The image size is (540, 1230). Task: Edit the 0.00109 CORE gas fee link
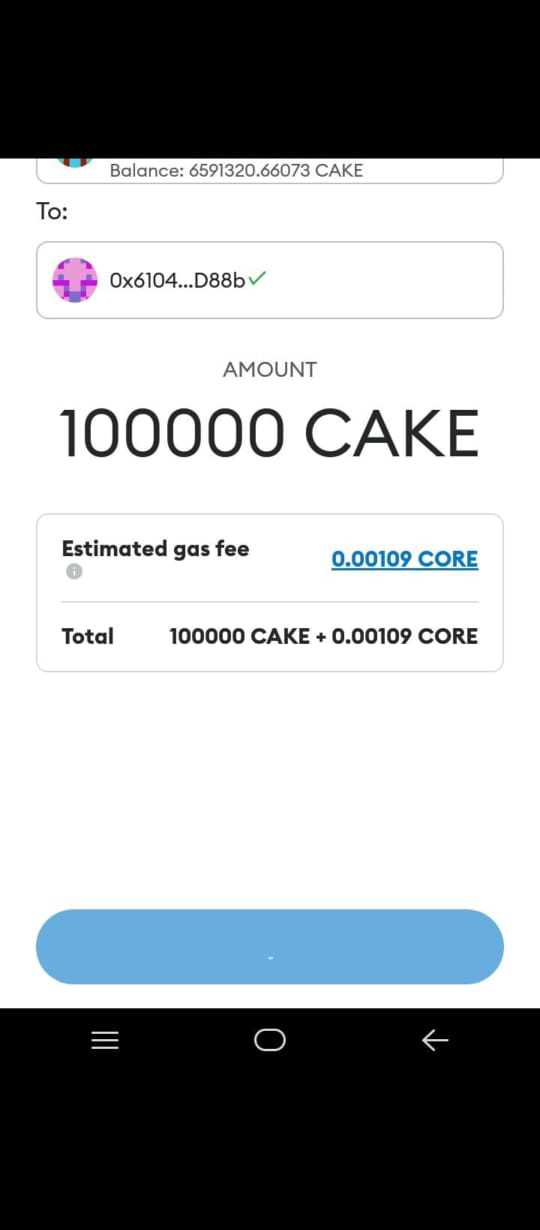(x=405, y=559)
